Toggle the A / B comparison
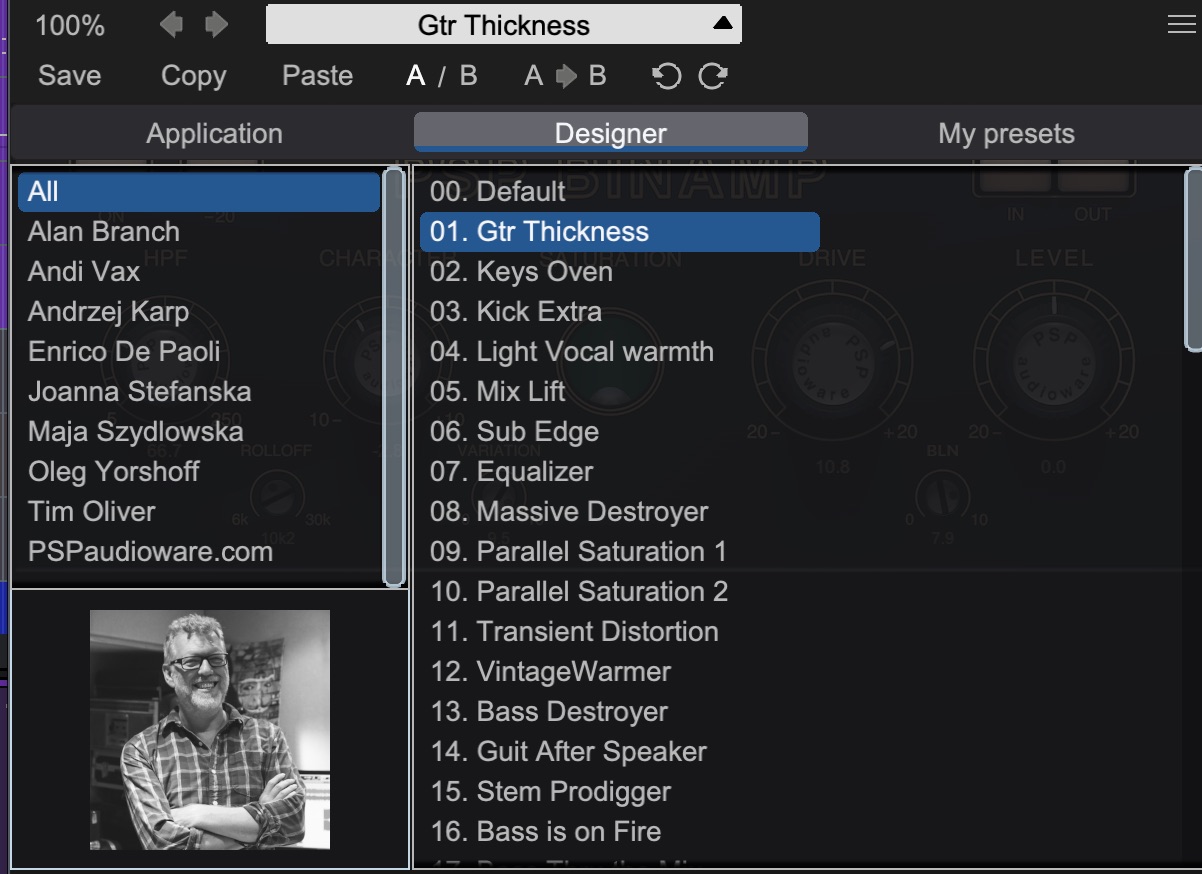 [441, 77]
